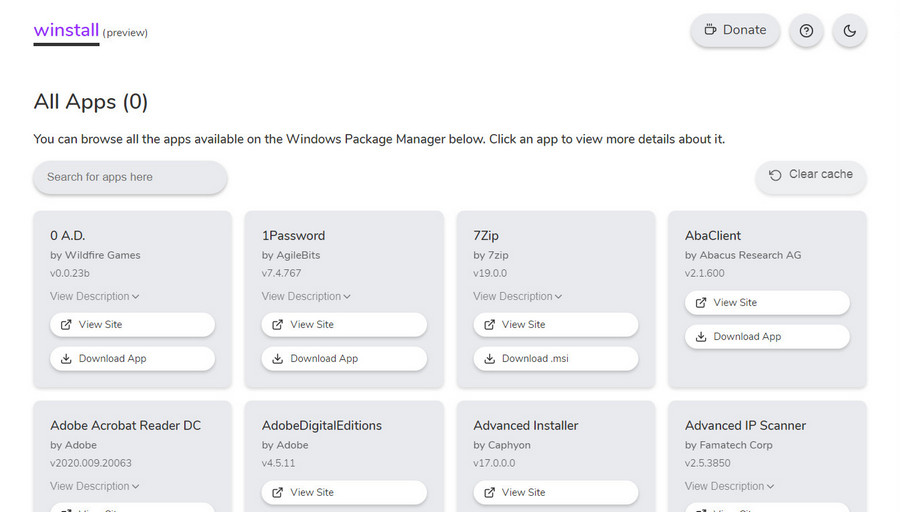The width and height of the screenshot is (900, 512).
Task: Click Download .msi for 7Zip
Action: (x=556, y=359)
